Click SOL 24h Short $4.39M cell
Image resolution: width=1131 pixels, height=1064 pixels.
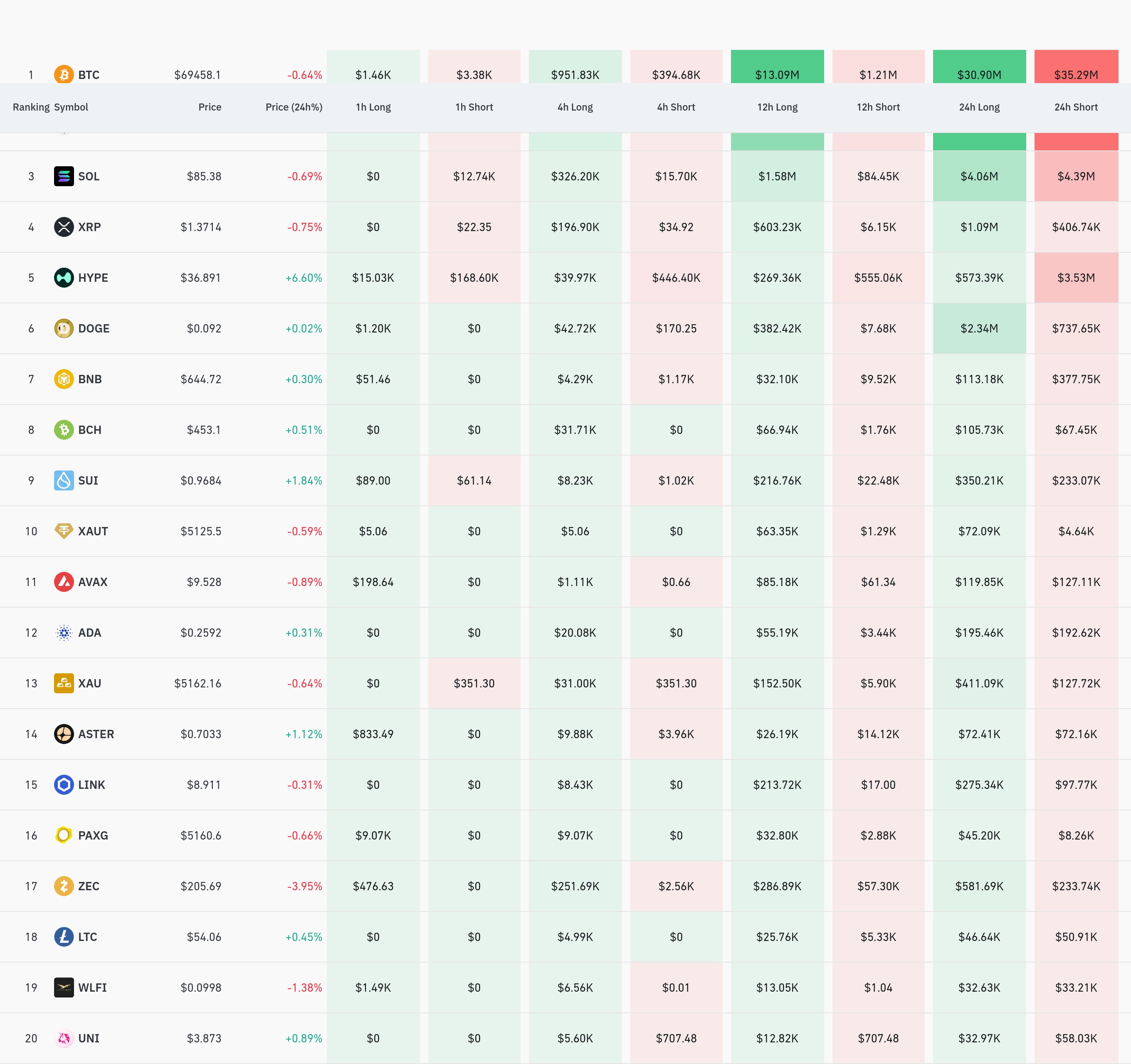[x=1075, y=176]
